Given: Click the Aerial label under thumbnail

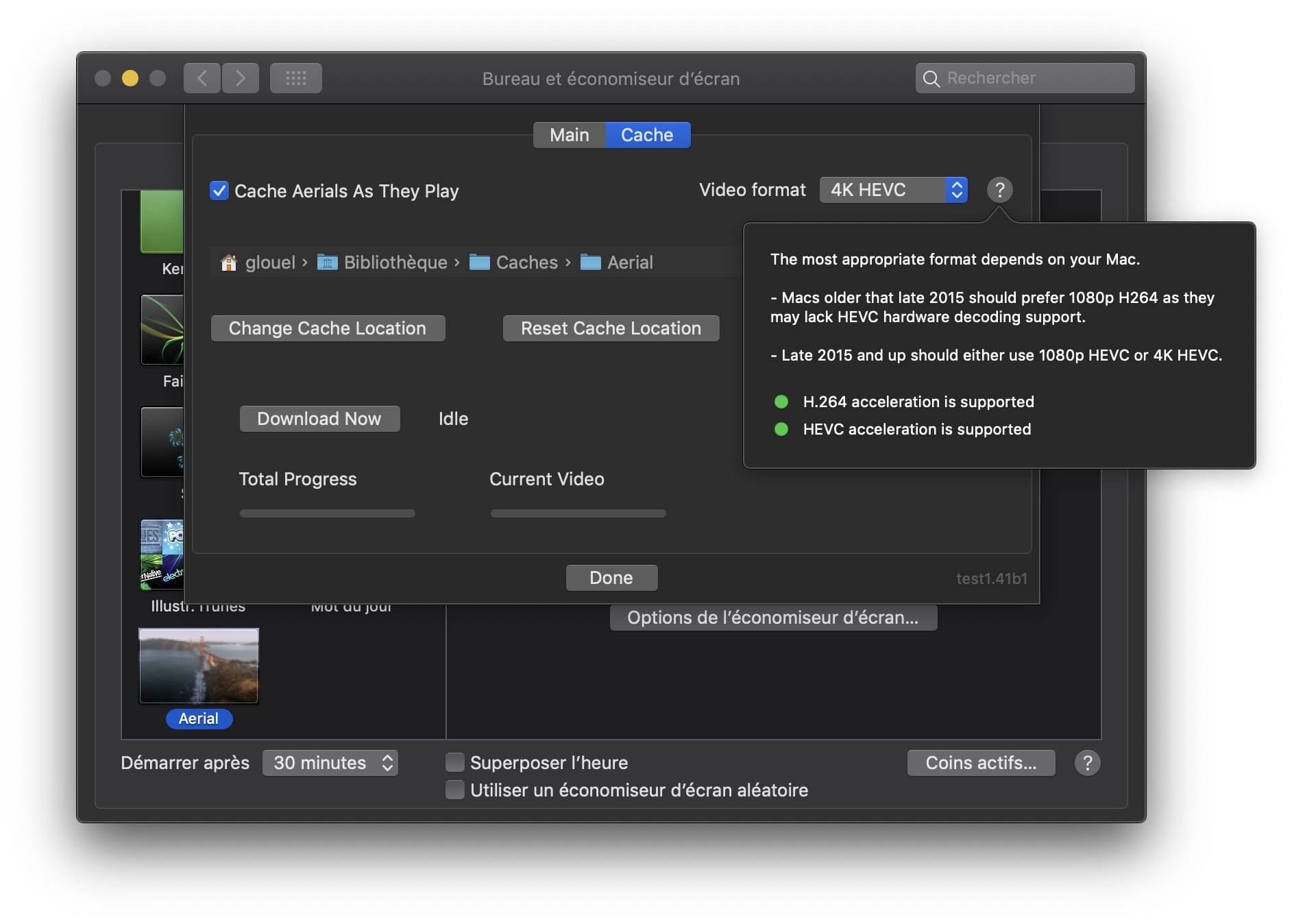Looking at the screenshot, I should tap(199, 718).
